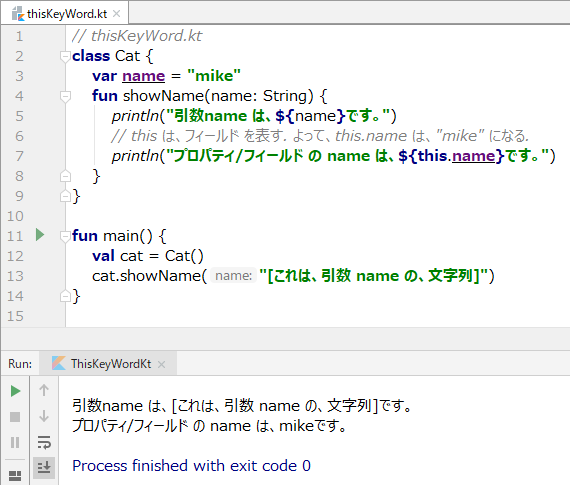
Task: Stop the running process via the square button
Action: (x=15, y=417)
